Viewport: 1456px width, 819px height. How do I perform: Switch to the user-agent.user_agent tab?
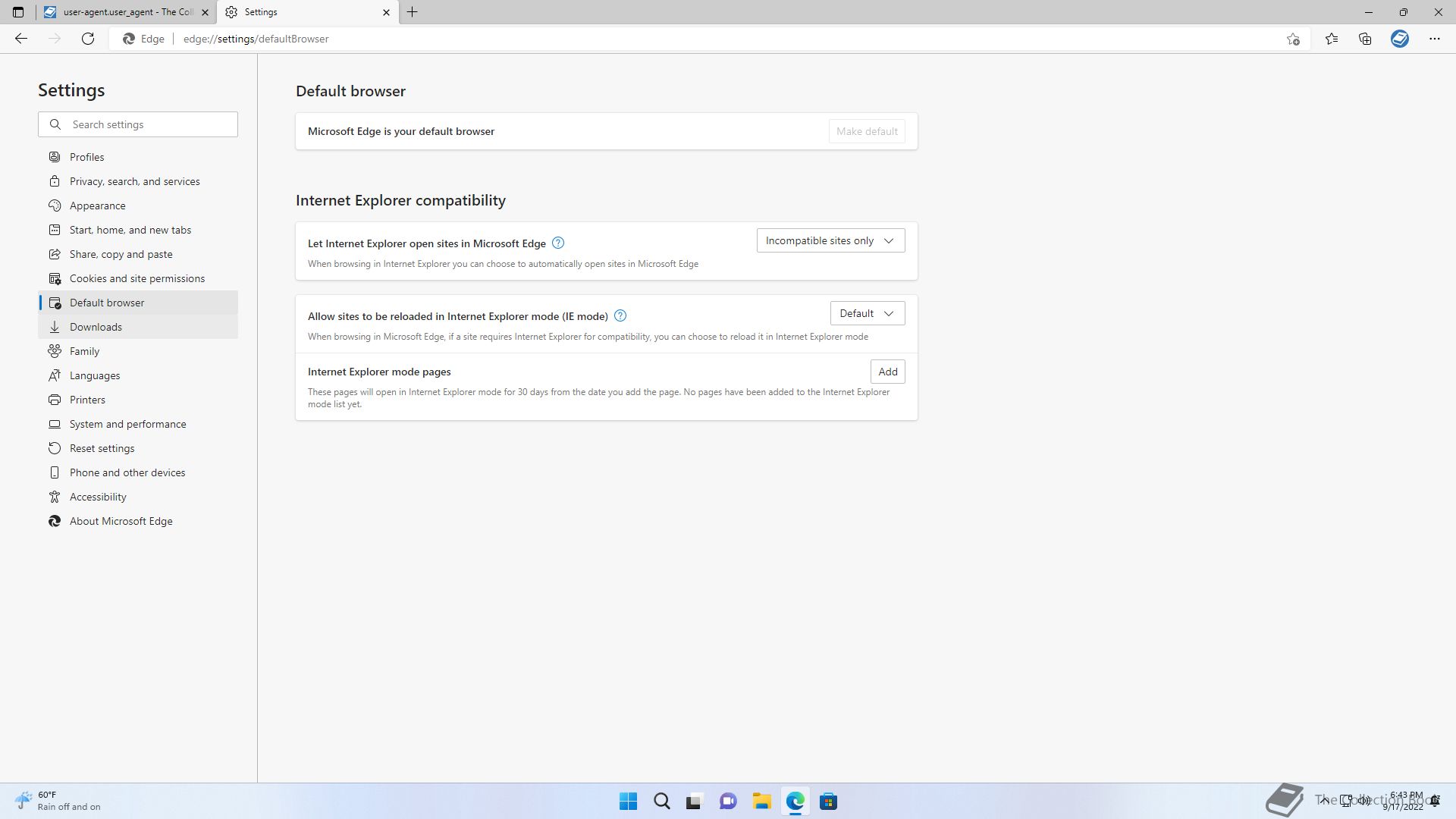tap(125, 12)
